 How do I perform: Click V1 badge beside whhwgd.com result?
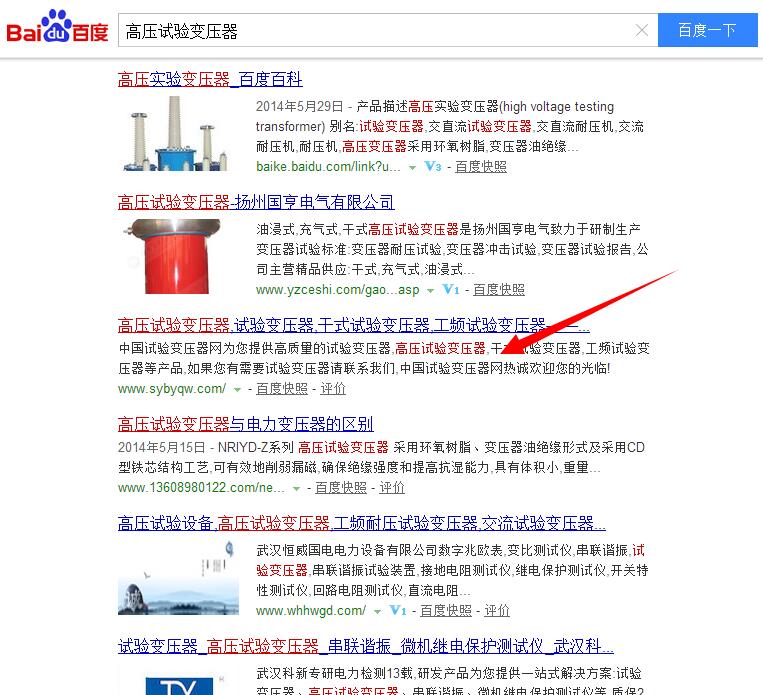click(398, 610)
